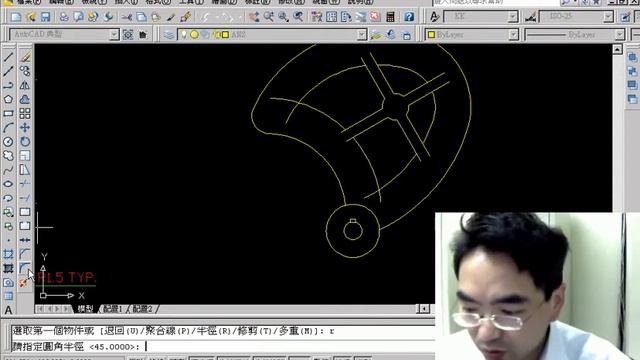Select the Array tool
The image size is (640, 360).
(x=25, y=113)
